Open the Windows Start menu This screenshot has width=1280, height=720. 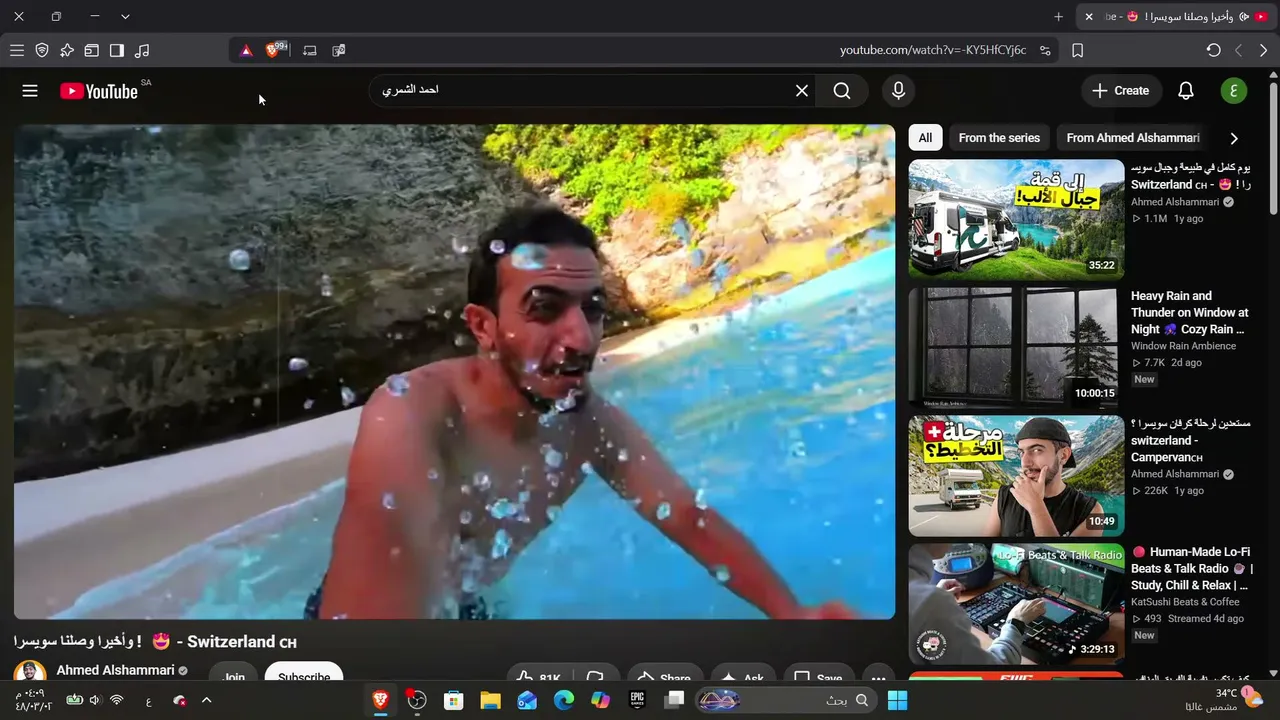click(x=898, y=700)
